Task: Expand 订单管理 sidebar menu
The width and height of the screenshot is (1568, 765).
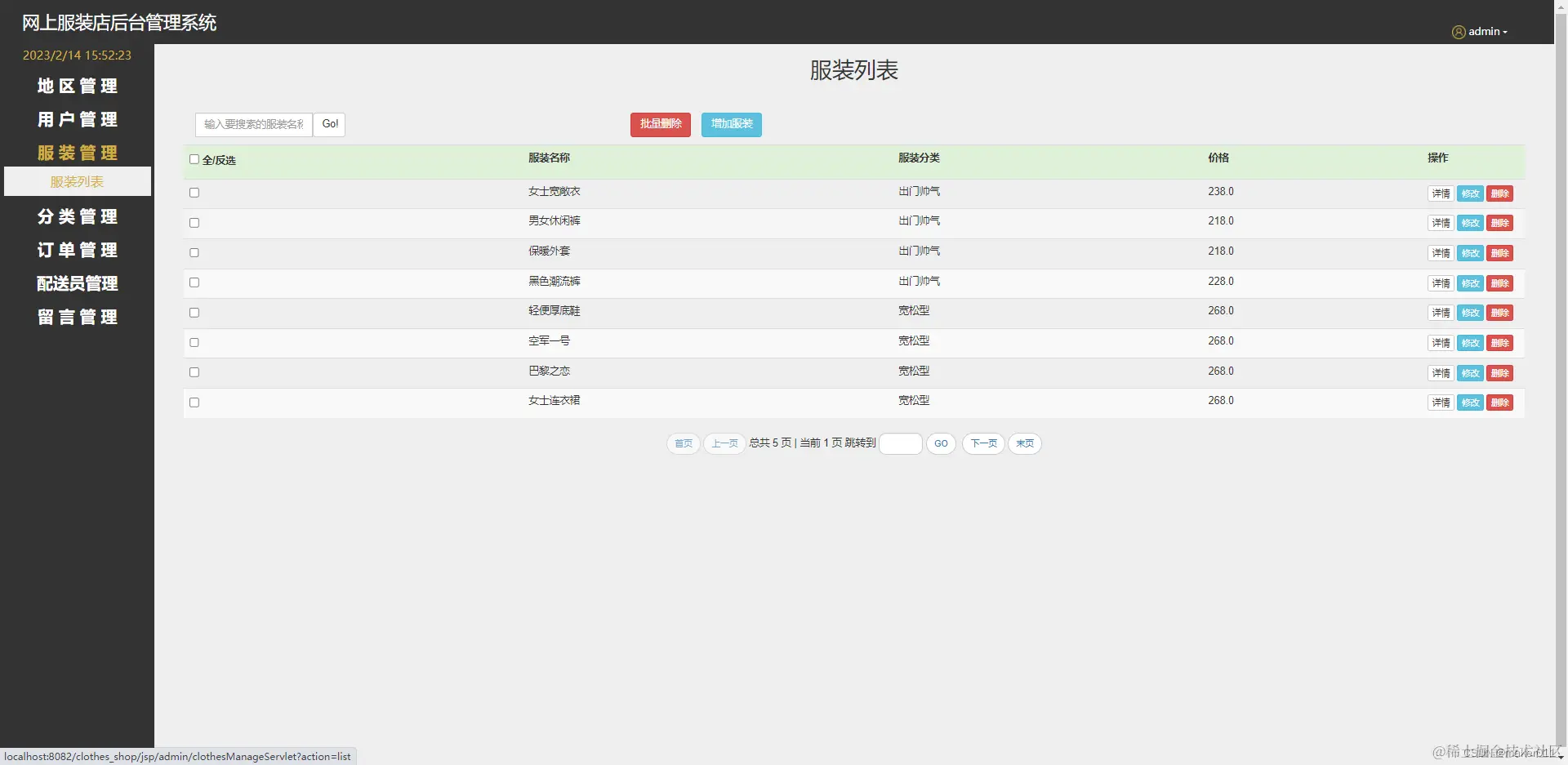Action: click(78, 250)
